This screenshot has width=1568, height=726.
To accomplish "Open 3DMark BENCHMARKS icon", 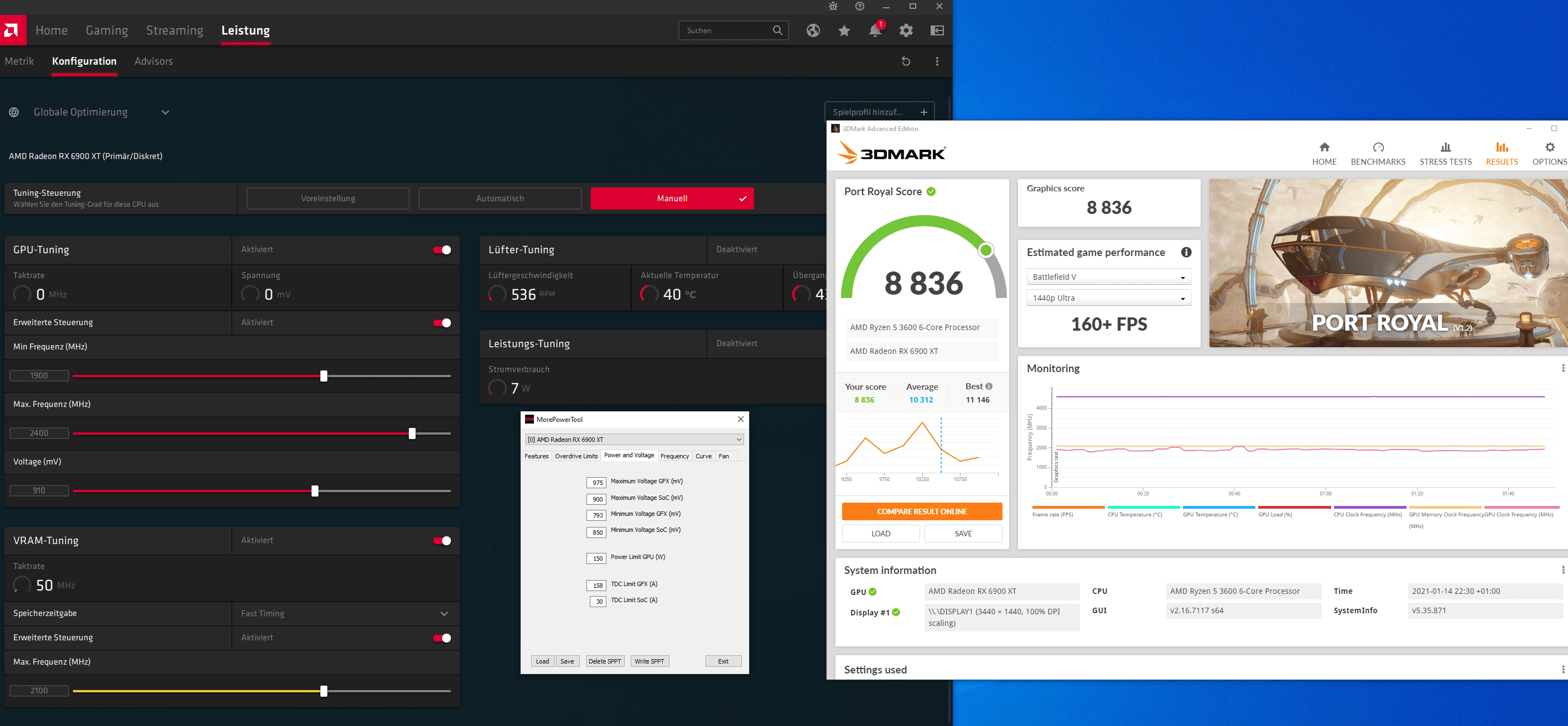I will [1379, 147].
